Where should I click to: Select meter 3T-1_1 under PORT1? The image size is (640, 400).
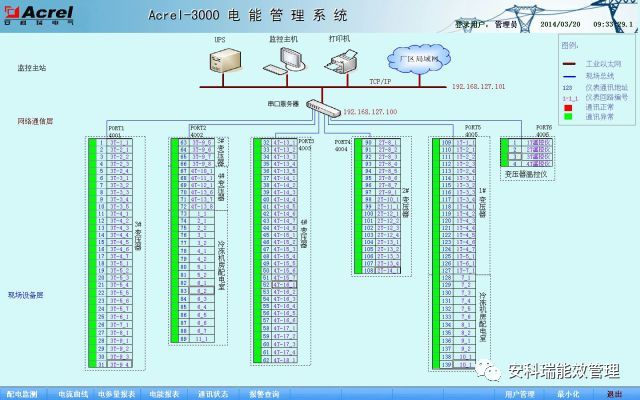(119, 142)
